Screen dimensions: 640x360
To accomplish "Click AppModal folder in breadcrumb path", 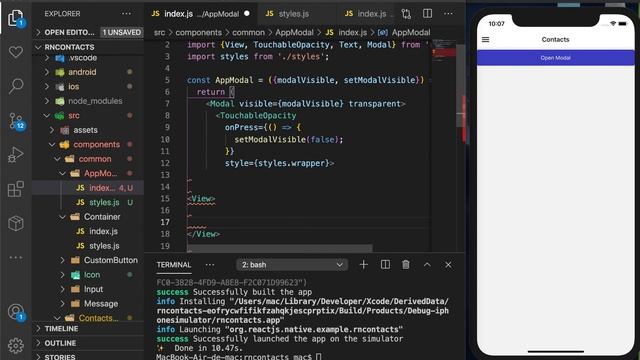I will 294,32.
